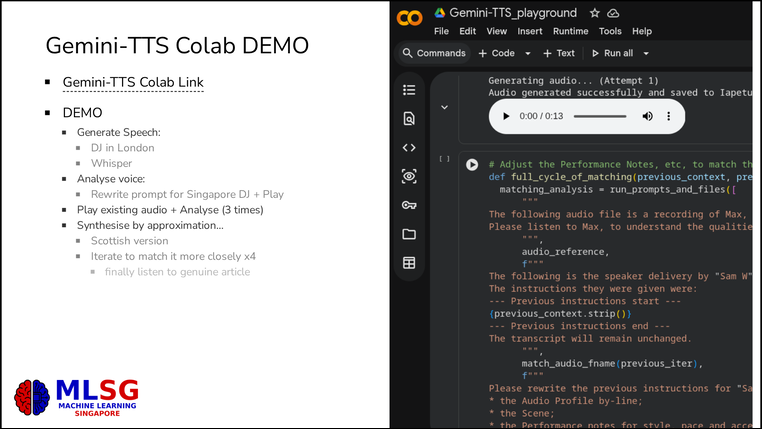The width and height of the screenshot is (762, 429).
Task: Click 'audio_reference,' code line
Action: (x=565, y=252)
